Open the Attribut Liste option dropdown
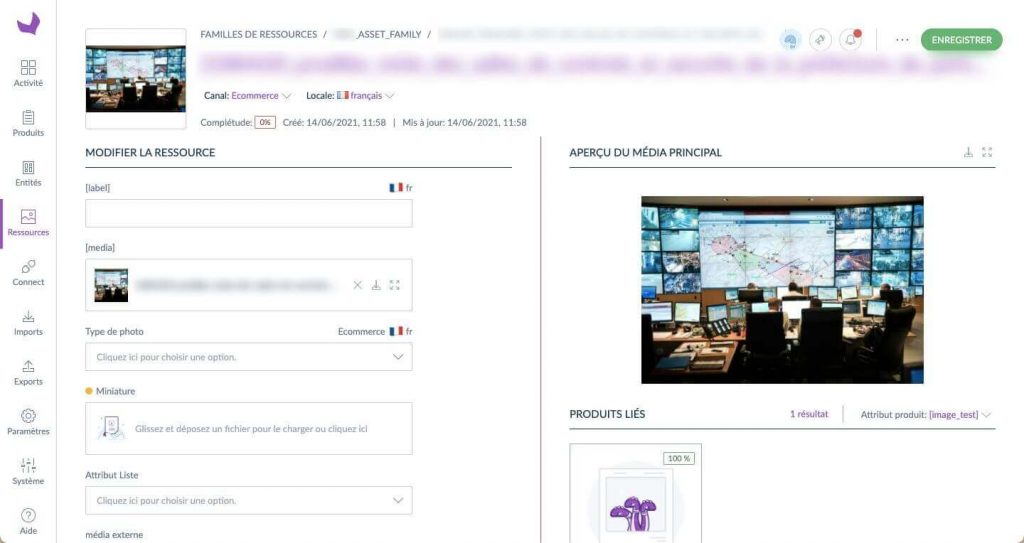The width and height of the screenshot is (1024, 543). 249,501
